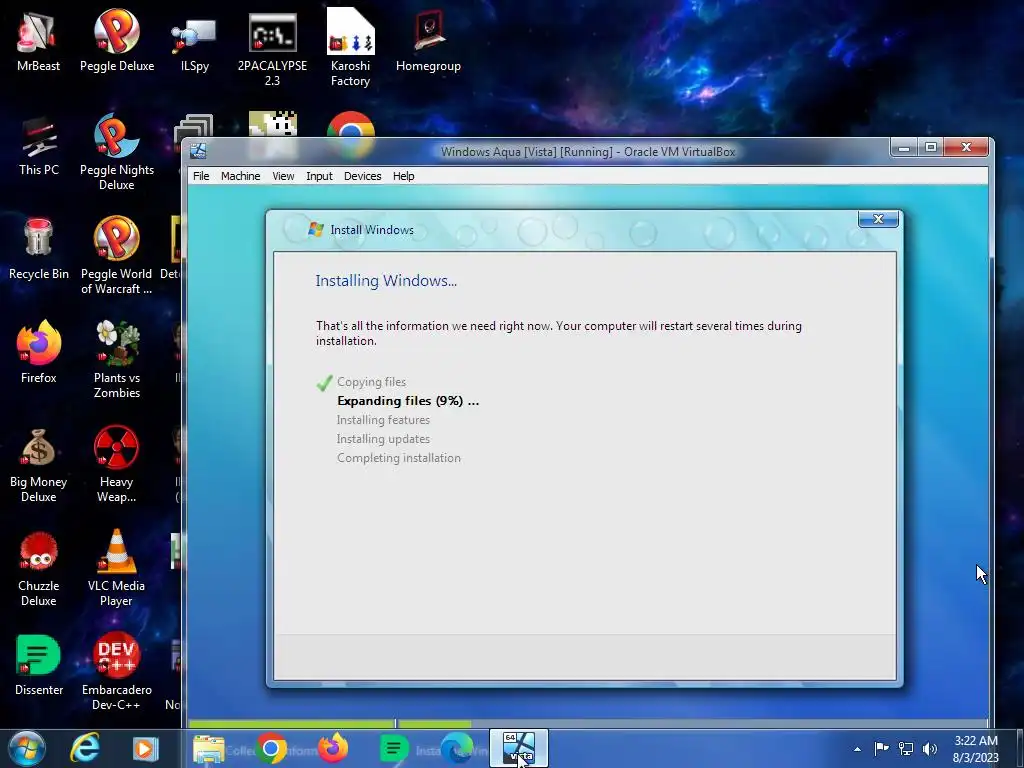1024x768 pixels.
Task: Click the Installing features step text
Action: [x=383, y=420]
